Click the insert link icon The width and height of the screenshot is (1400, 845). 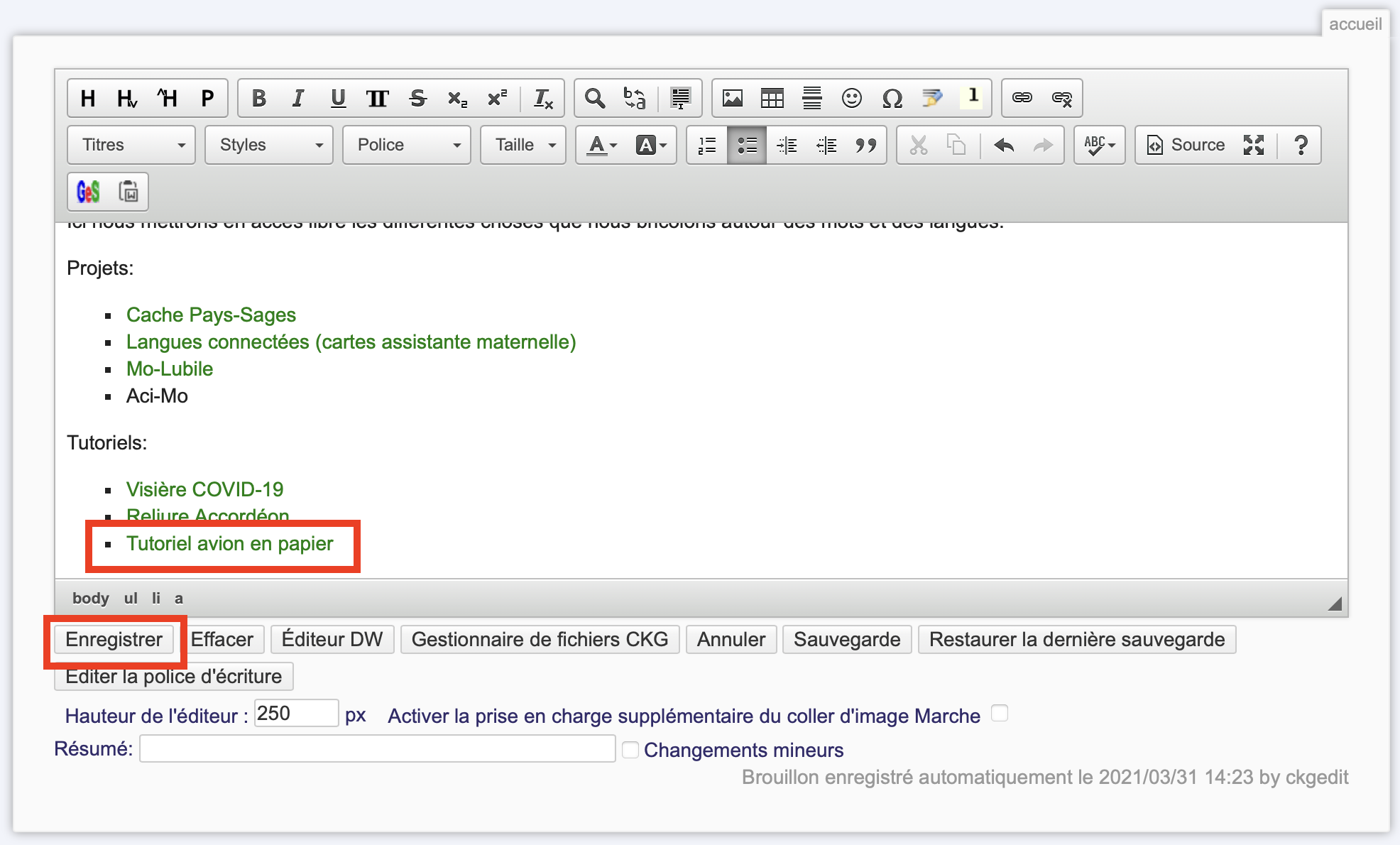click(1022, 98)
